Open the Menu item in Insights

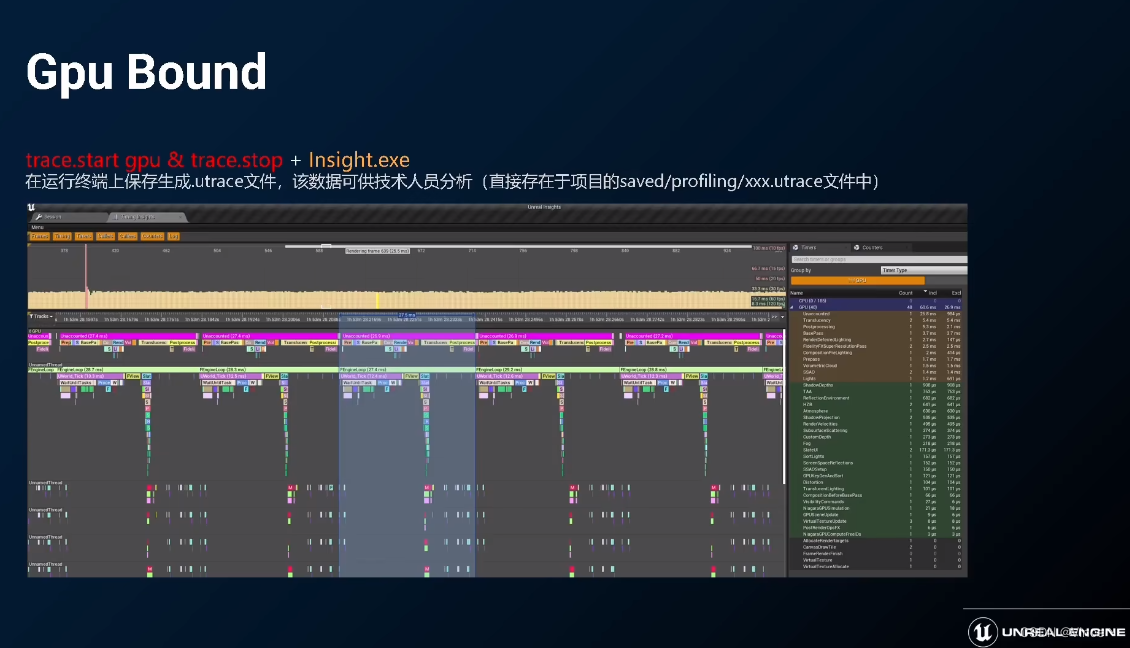(37, 227)
